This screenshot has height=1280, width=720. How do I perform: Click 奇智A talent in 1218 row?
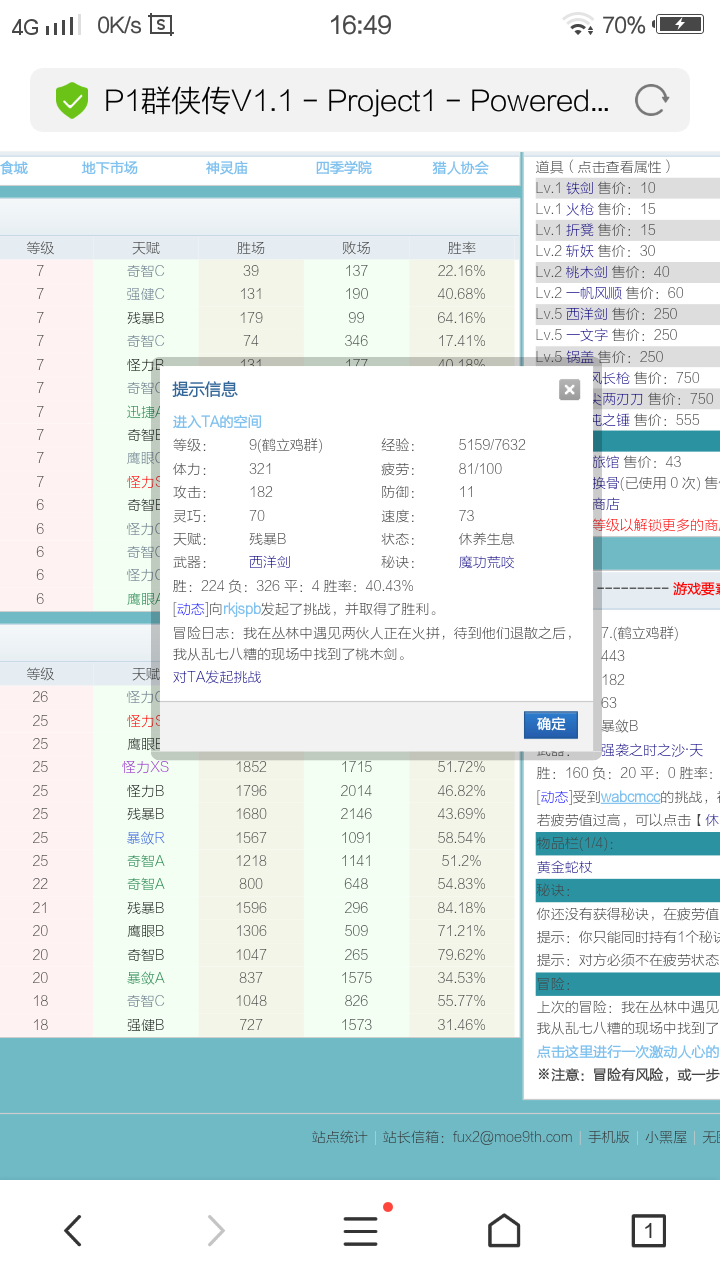(x=146, y=861)
